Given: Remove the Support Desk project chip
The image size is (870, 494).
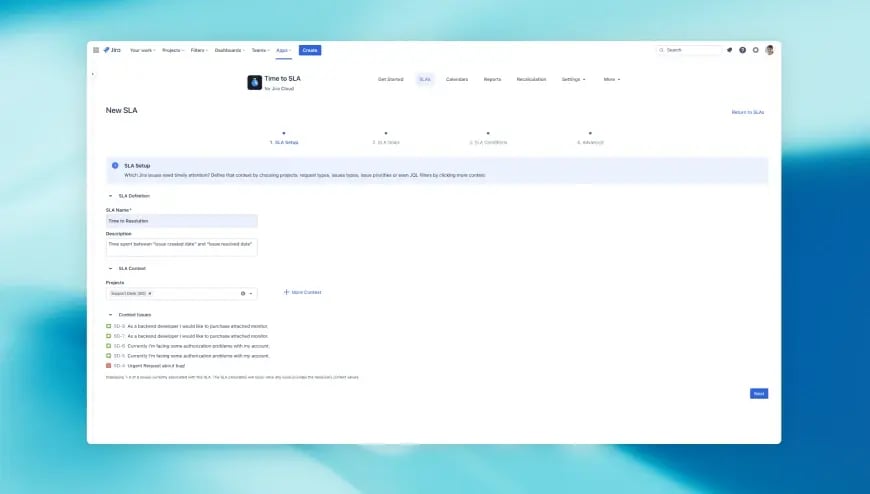Looking at the screenshot, I should coord(150,294).
